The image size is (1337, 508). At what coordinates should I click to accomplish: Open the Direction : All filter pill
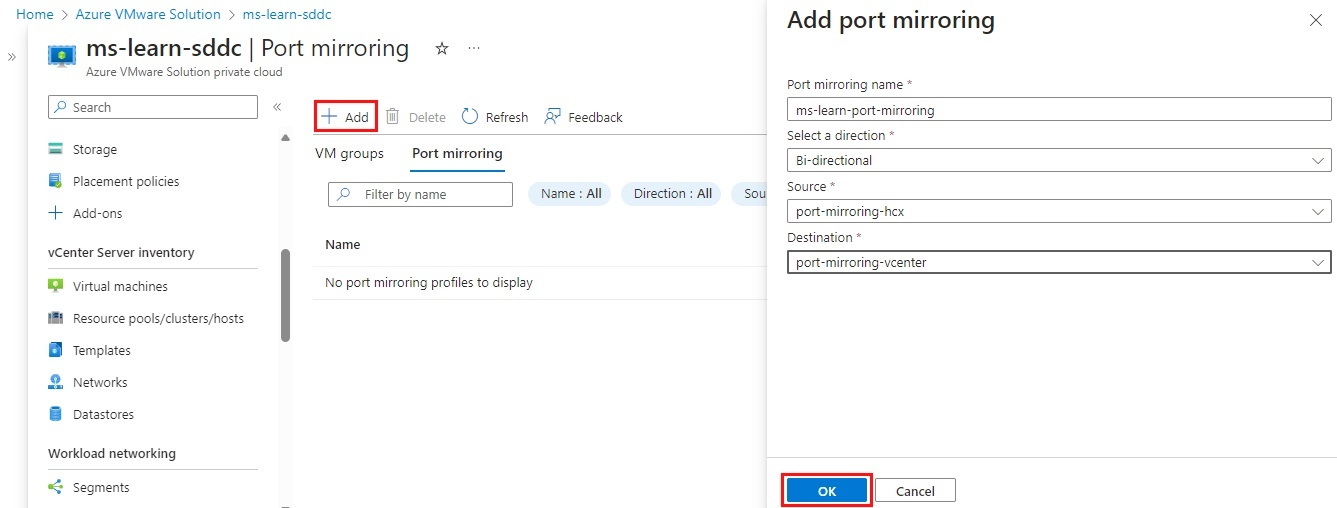pyautogui.click(x=672, y=194)
